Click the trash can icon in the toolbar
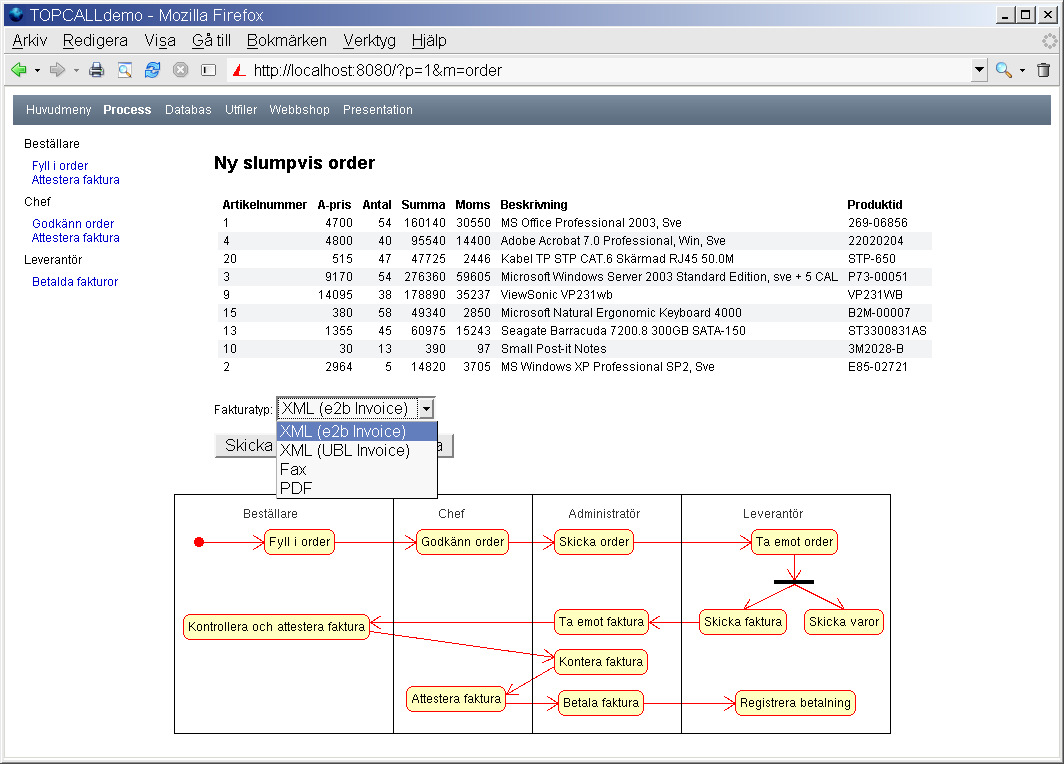1064x764 pixels. coord(1044,70)
